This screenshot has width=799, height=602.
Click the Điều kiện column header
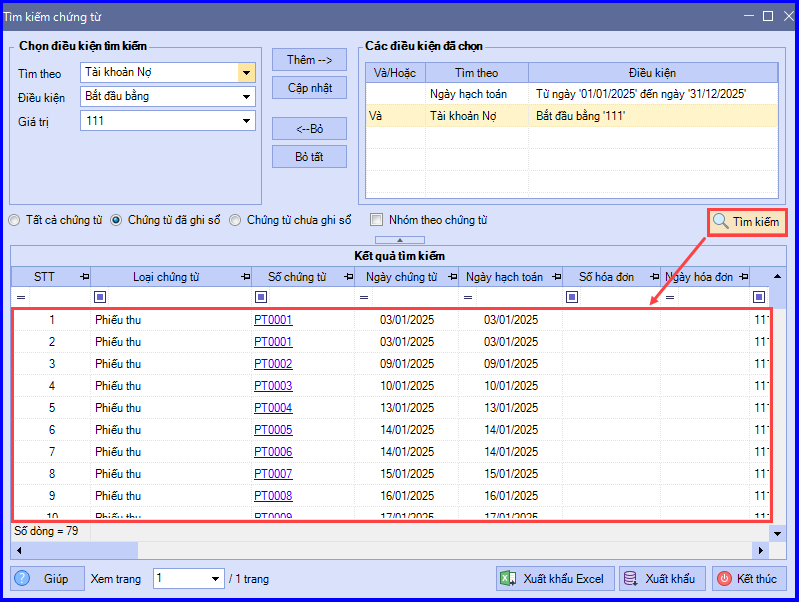[x=653, y=73]
